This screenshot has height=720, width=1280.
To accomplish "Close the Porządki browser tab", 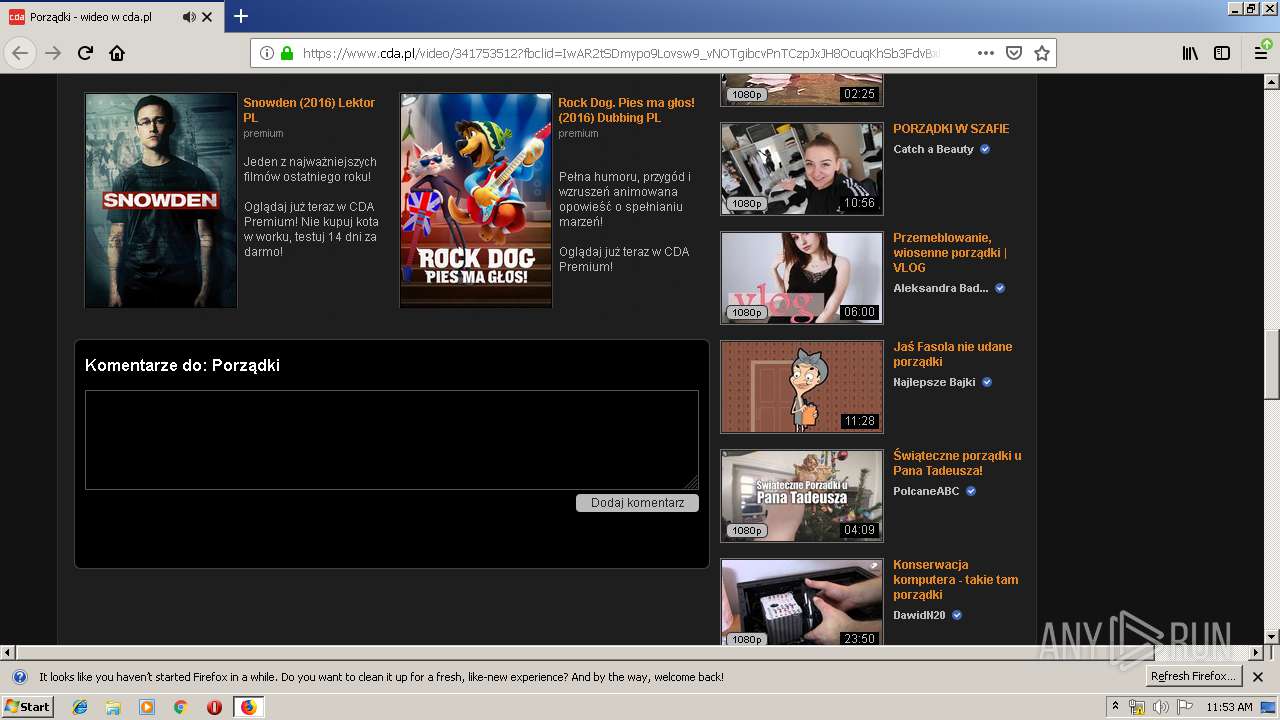I will click(207, 17).
